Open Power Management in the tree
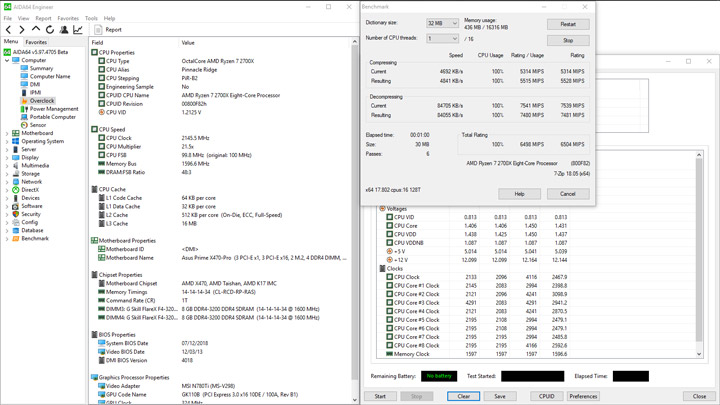The image size is (720, 405). point(54,109)
